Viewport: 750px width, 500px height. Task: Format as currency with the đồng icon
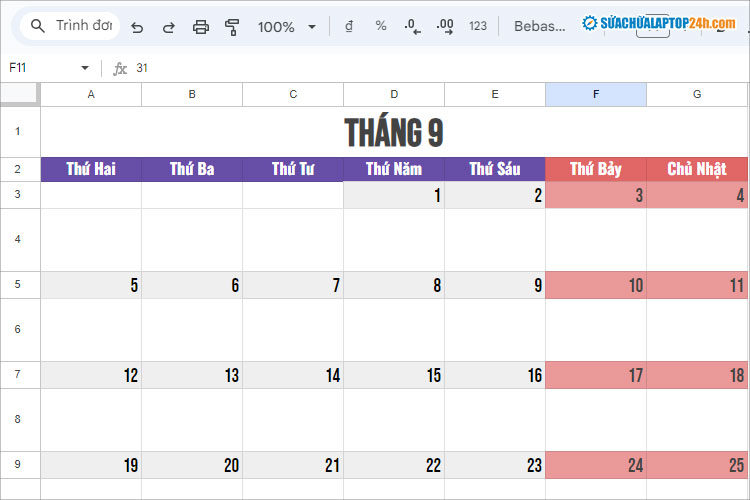pos(348,26)
